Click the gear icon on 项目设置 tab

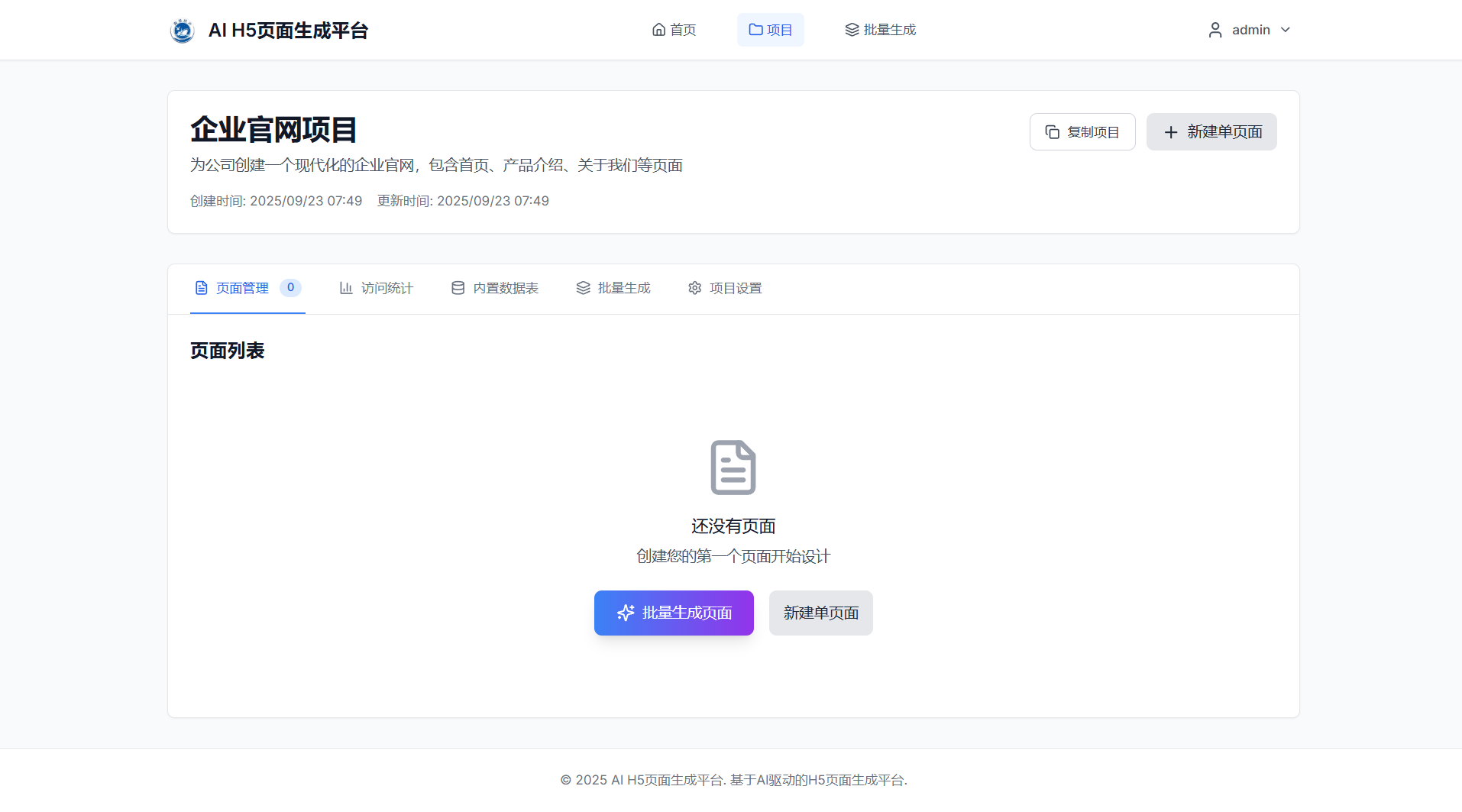click(694, 288)
